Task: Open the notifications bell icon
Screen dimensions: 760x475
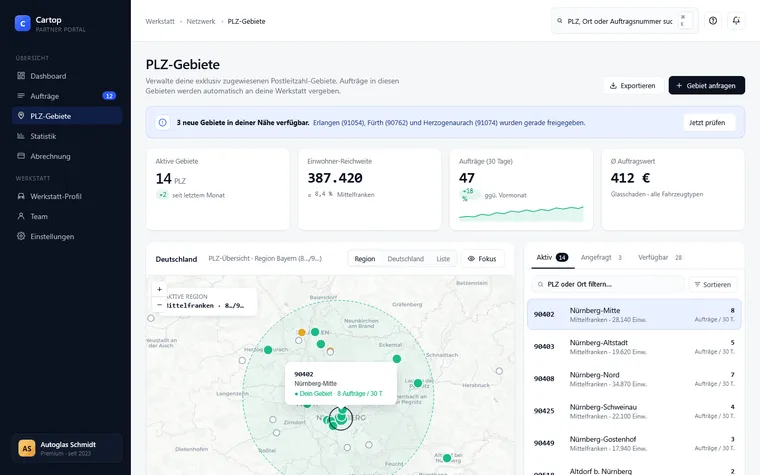Action: tap(736, 21)
